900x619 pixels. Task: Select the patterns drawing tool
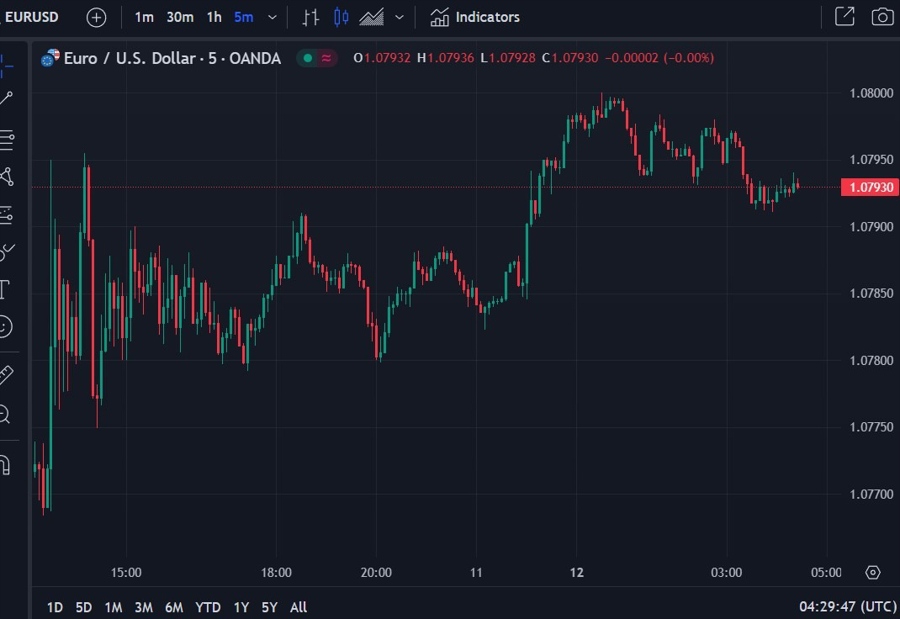click(7, 177)
